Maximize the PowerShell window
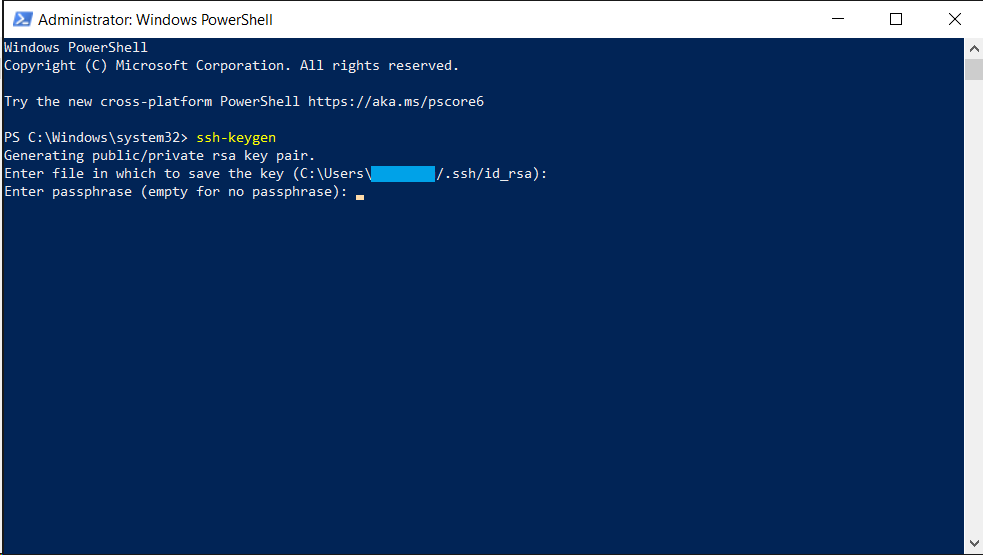The height and width of the screenshot is (555, 983). point(896,19)
